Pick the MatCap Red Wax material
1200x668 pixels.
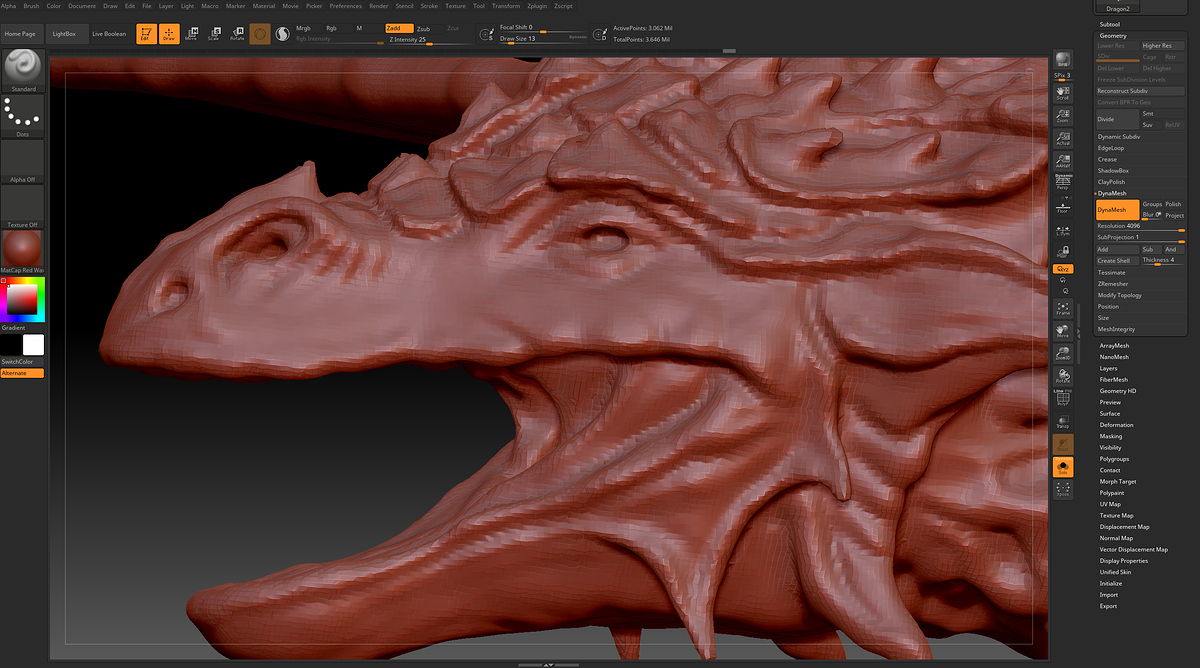(22, 251)
